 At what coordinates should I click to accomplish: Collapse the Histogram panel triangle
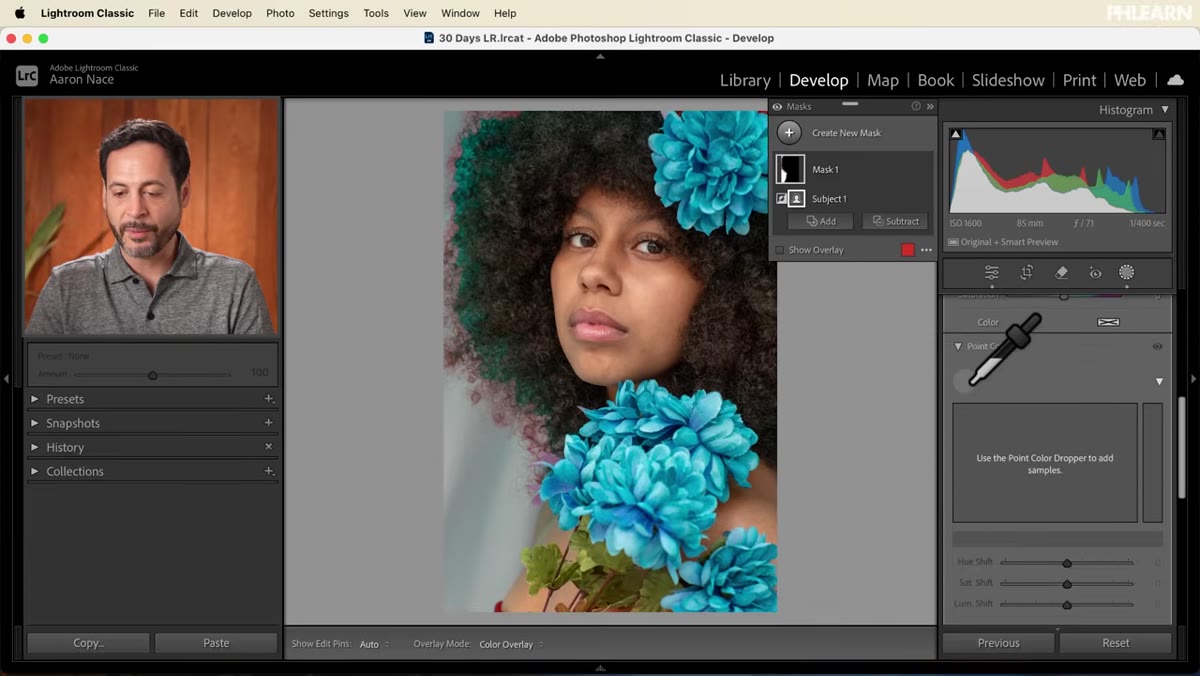pos(1164,110)
